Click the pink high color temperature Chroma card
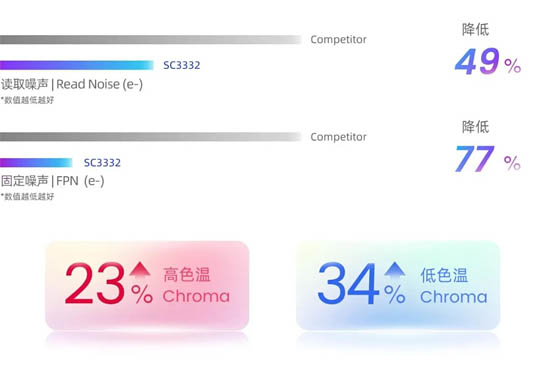550x373 pixels. coord(147,285)
